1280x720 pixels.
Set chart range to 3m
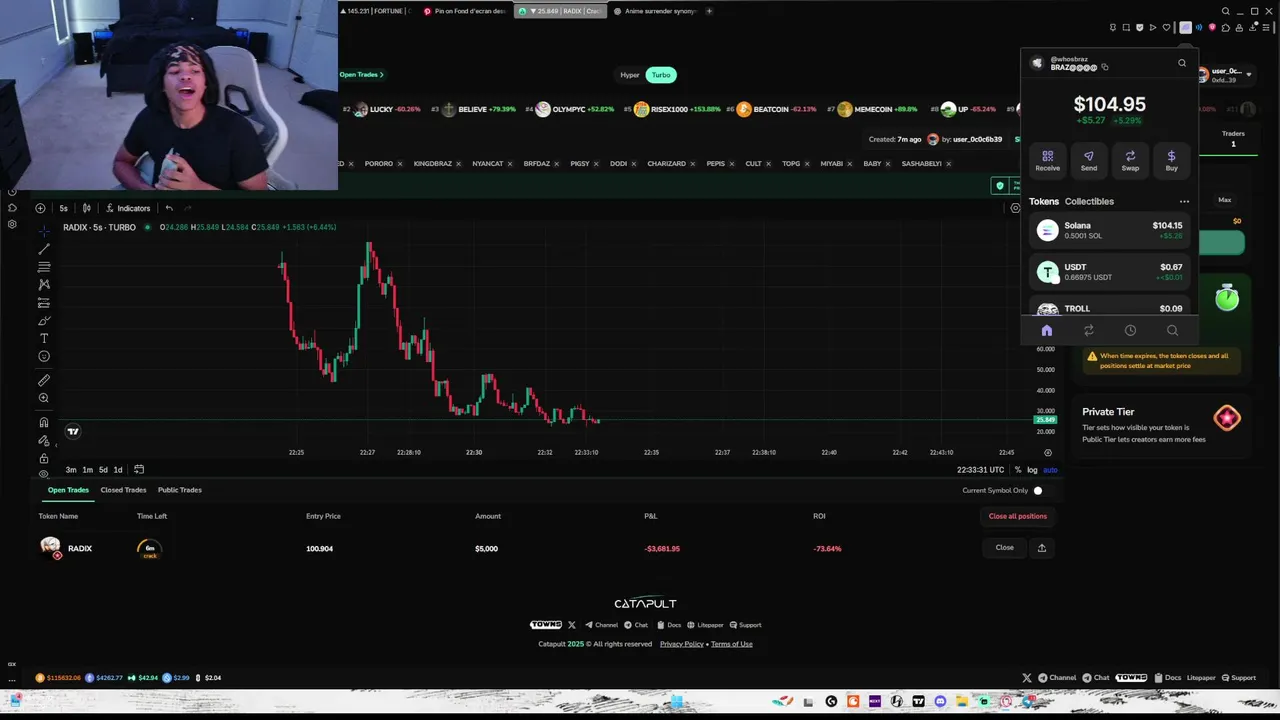[x=71, y=470]
